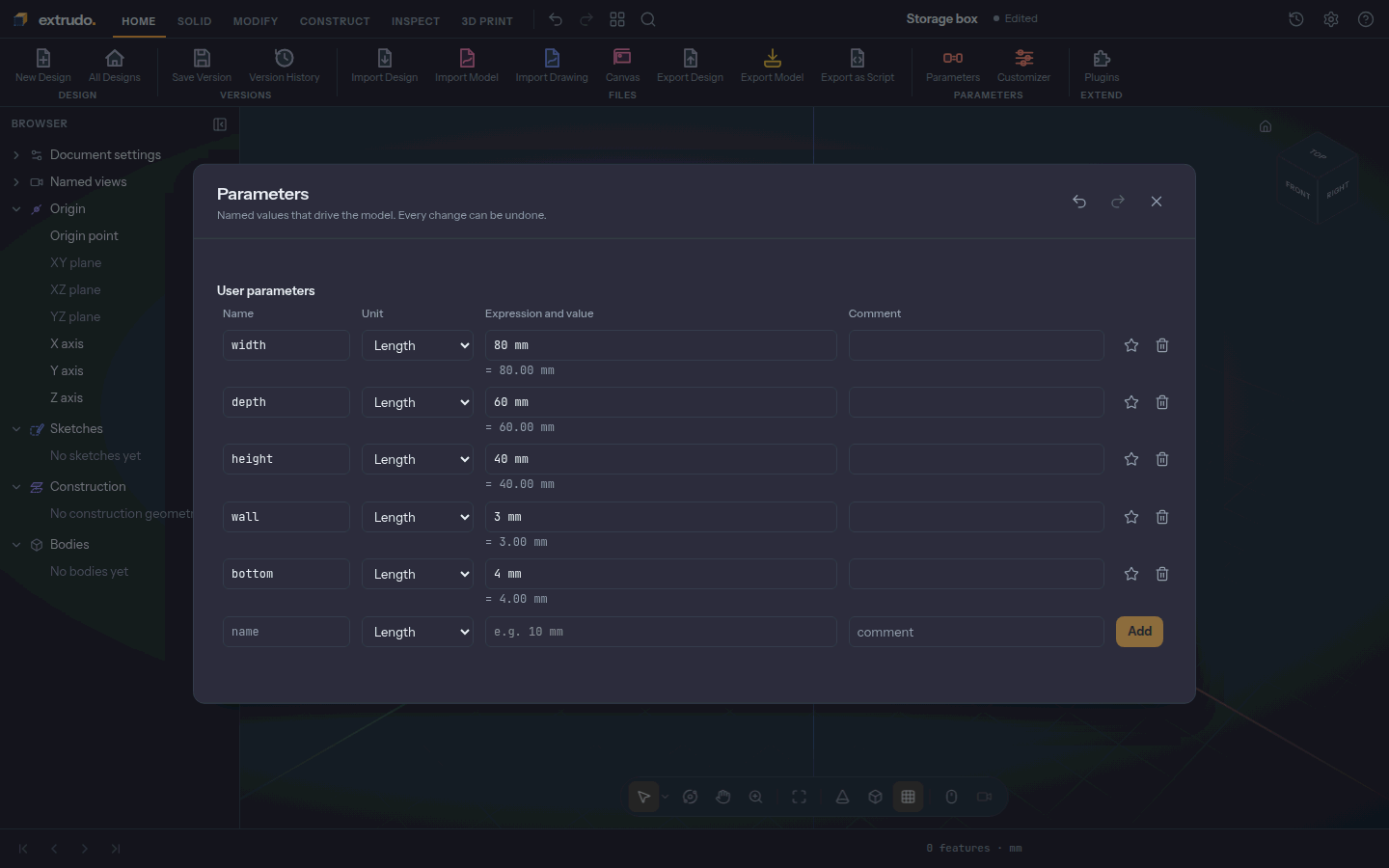
Task: Undo the last parameter change in dialog
Action: [1079, 202]
